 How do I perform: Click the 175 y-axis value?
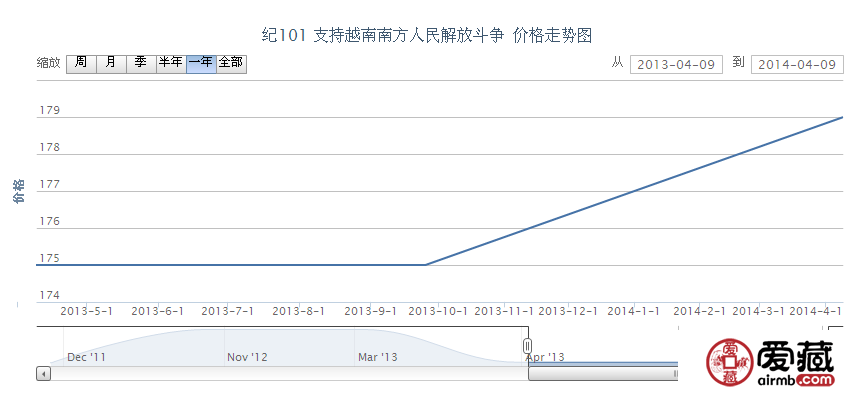pyautogui.click(x=49, y=258)
